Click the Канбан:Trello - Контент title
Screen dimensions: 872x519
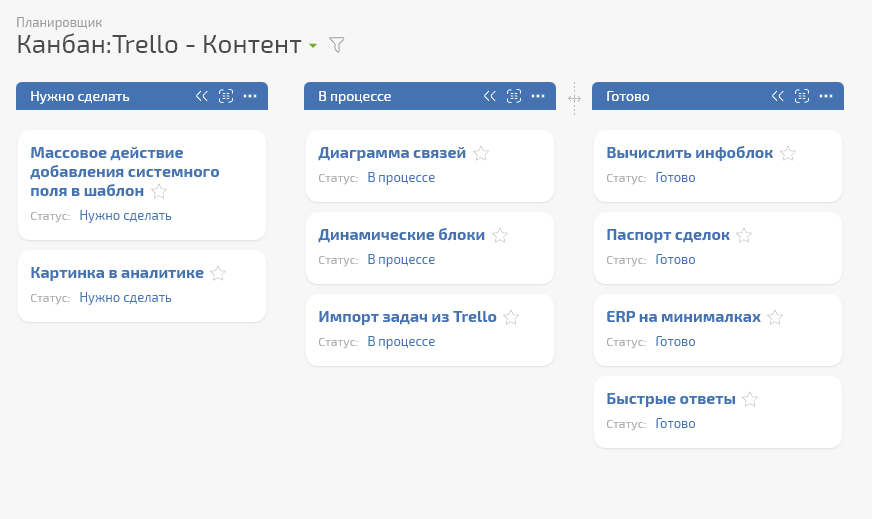pyautogui.click(x=159, y=45)
